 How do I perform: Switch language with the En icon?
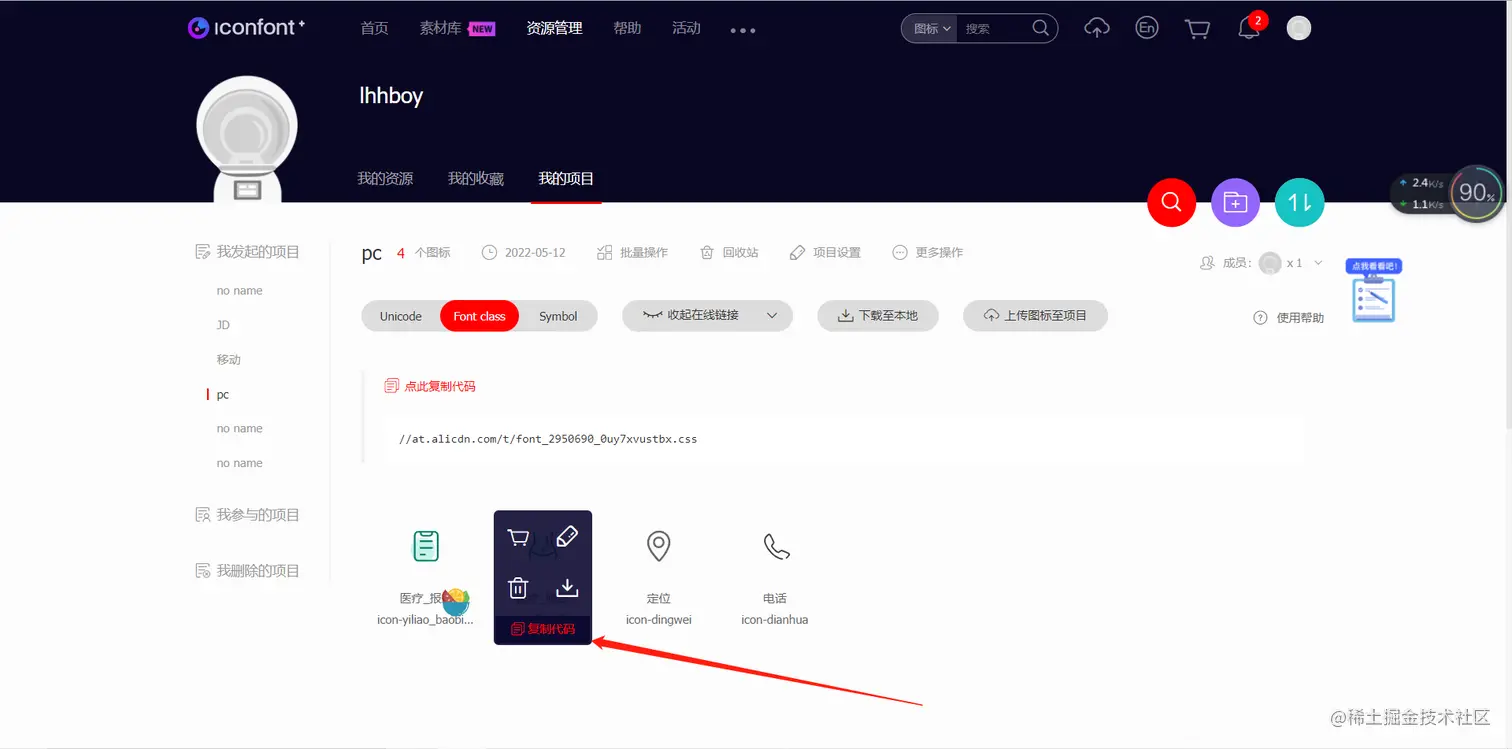coord(1147,28)
